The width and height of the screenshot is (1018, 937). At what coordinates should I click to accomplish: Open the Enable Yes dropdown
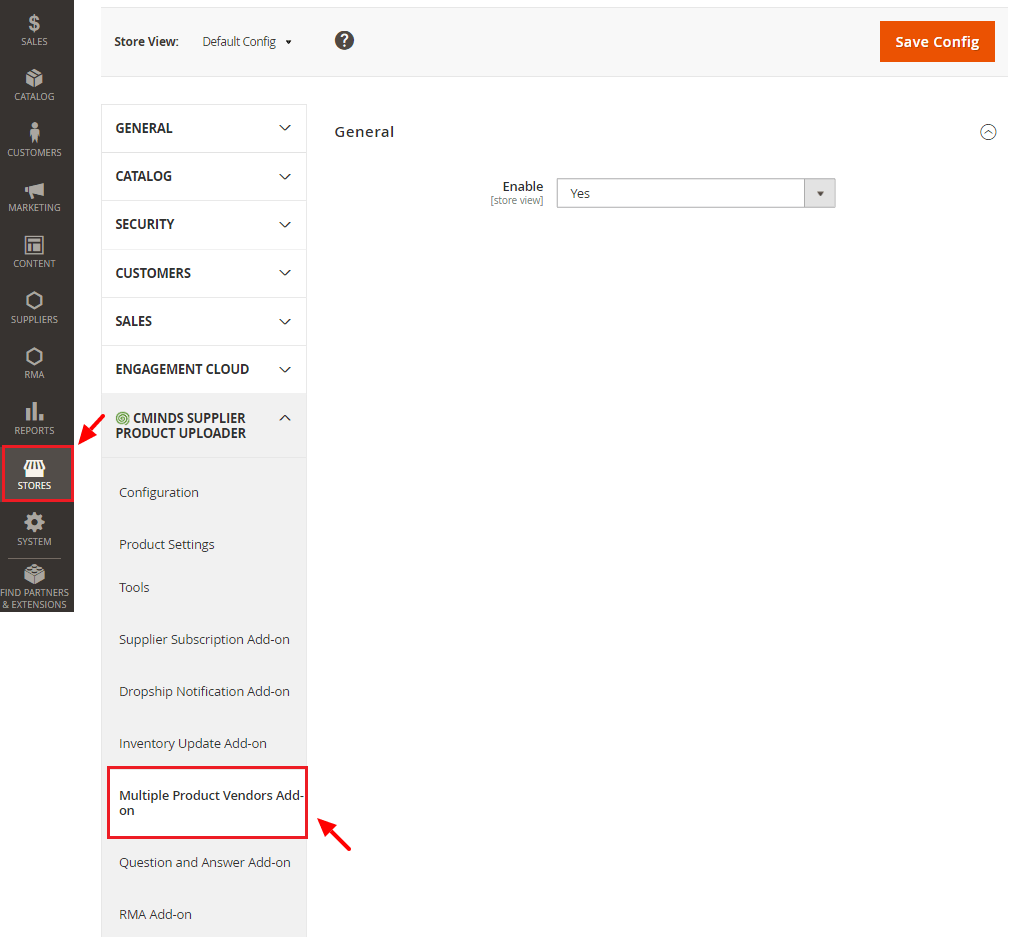point(695,193)
